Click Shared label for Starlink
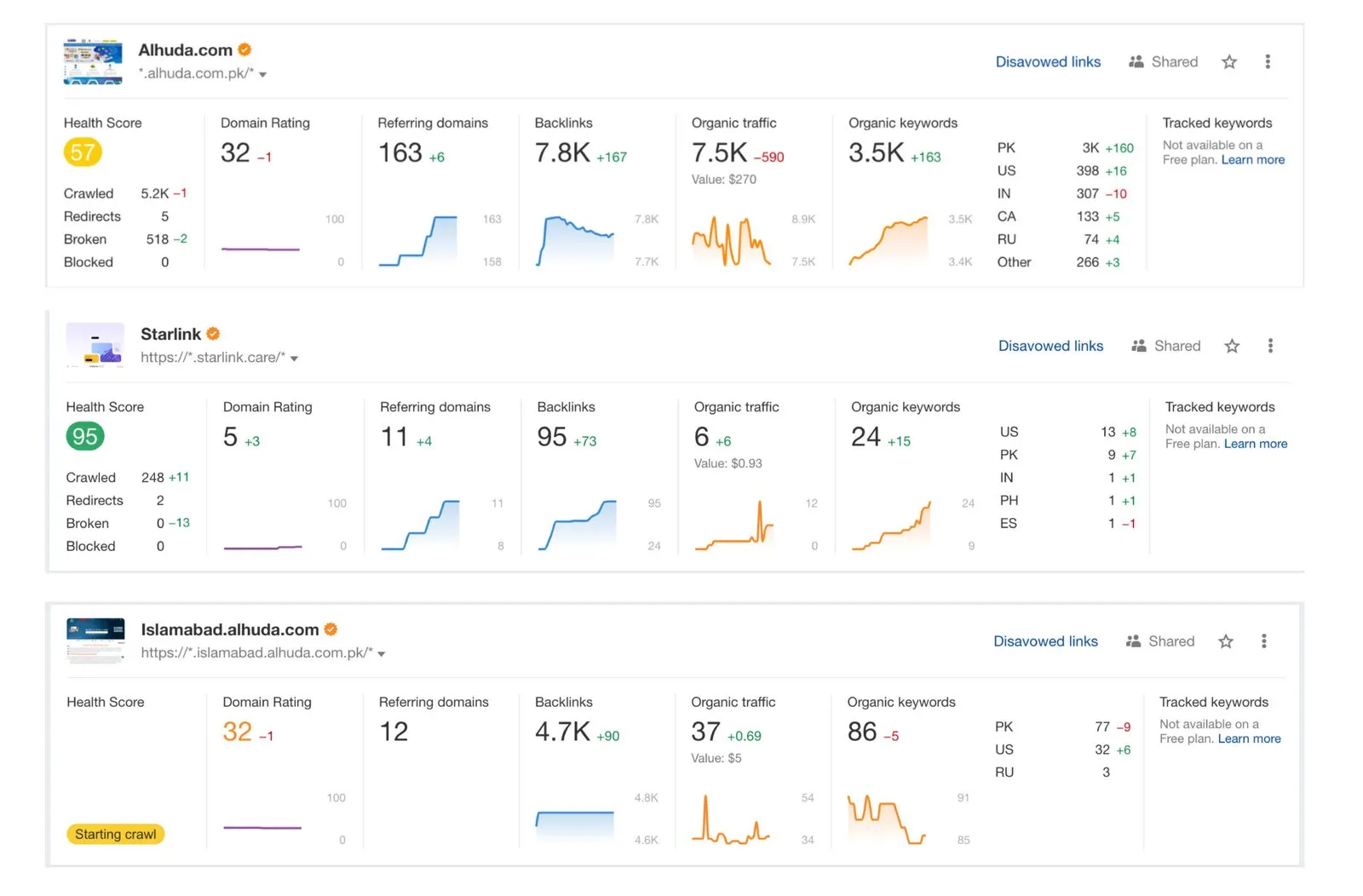Screen dimensions: 1363x896 tap(1177, 346)
